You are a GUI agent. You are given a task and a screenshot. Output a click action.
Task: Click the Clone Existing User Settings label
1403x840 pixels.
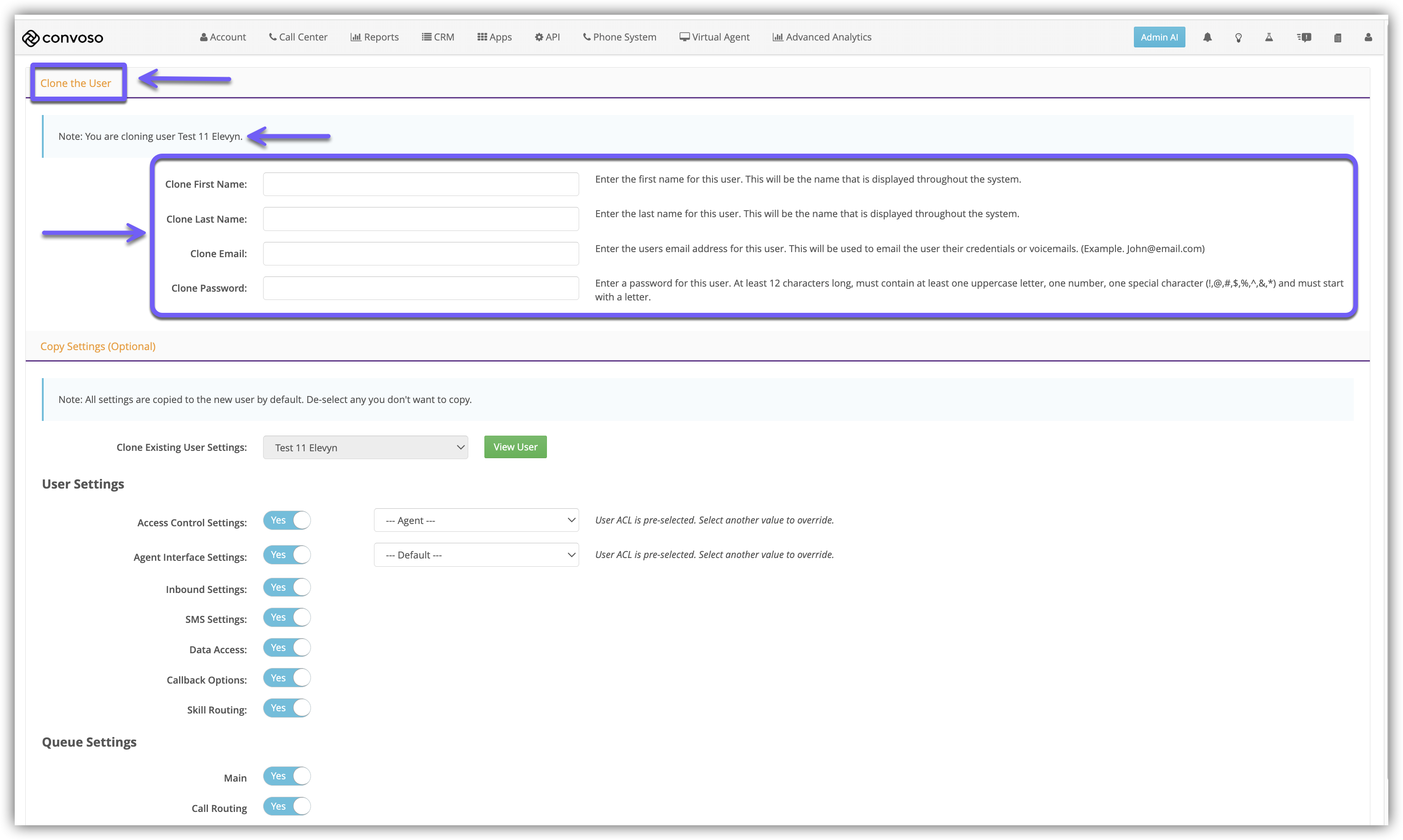(182, 447)
